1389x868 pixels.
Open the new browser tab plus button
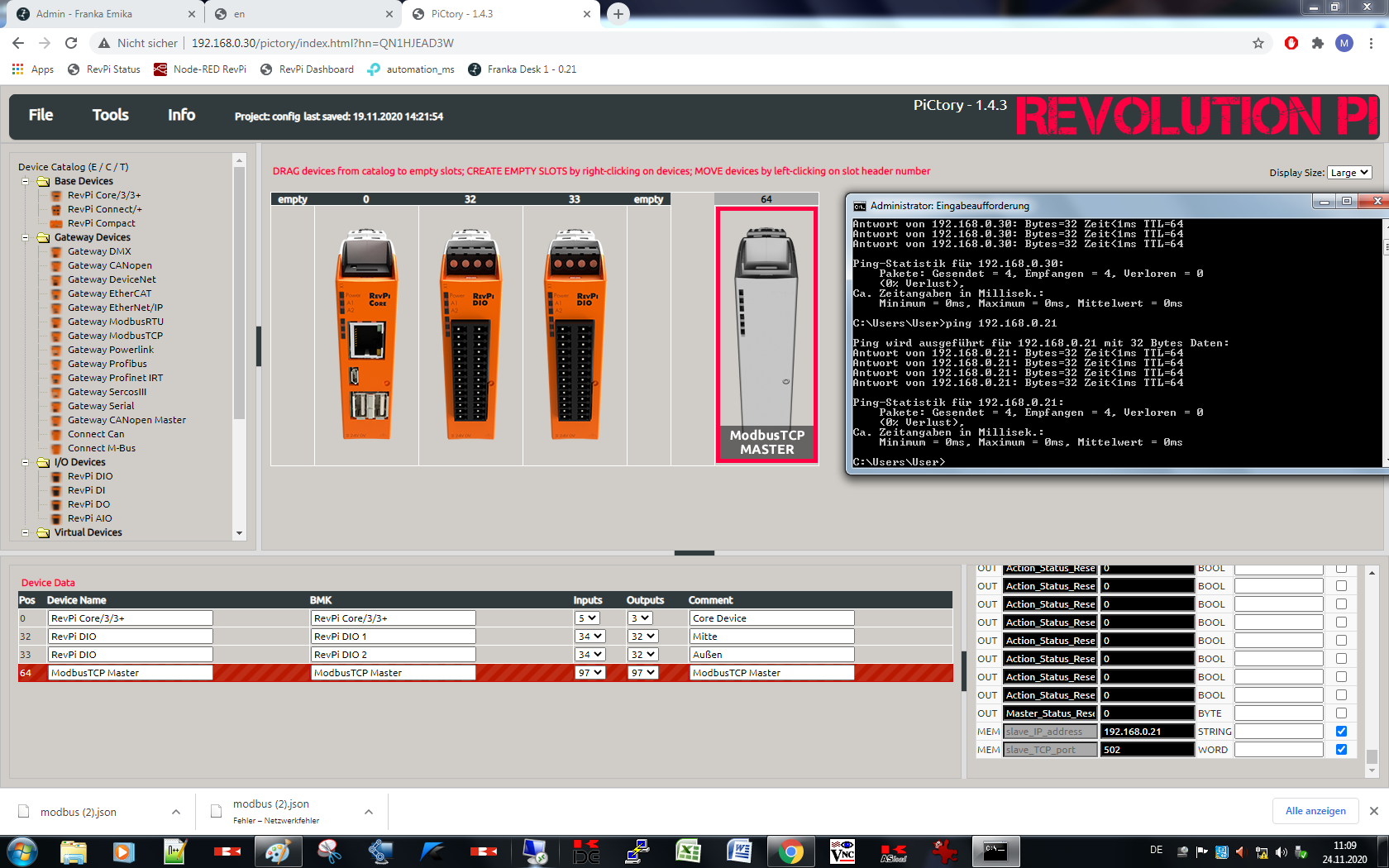click(x=618, y=13)
